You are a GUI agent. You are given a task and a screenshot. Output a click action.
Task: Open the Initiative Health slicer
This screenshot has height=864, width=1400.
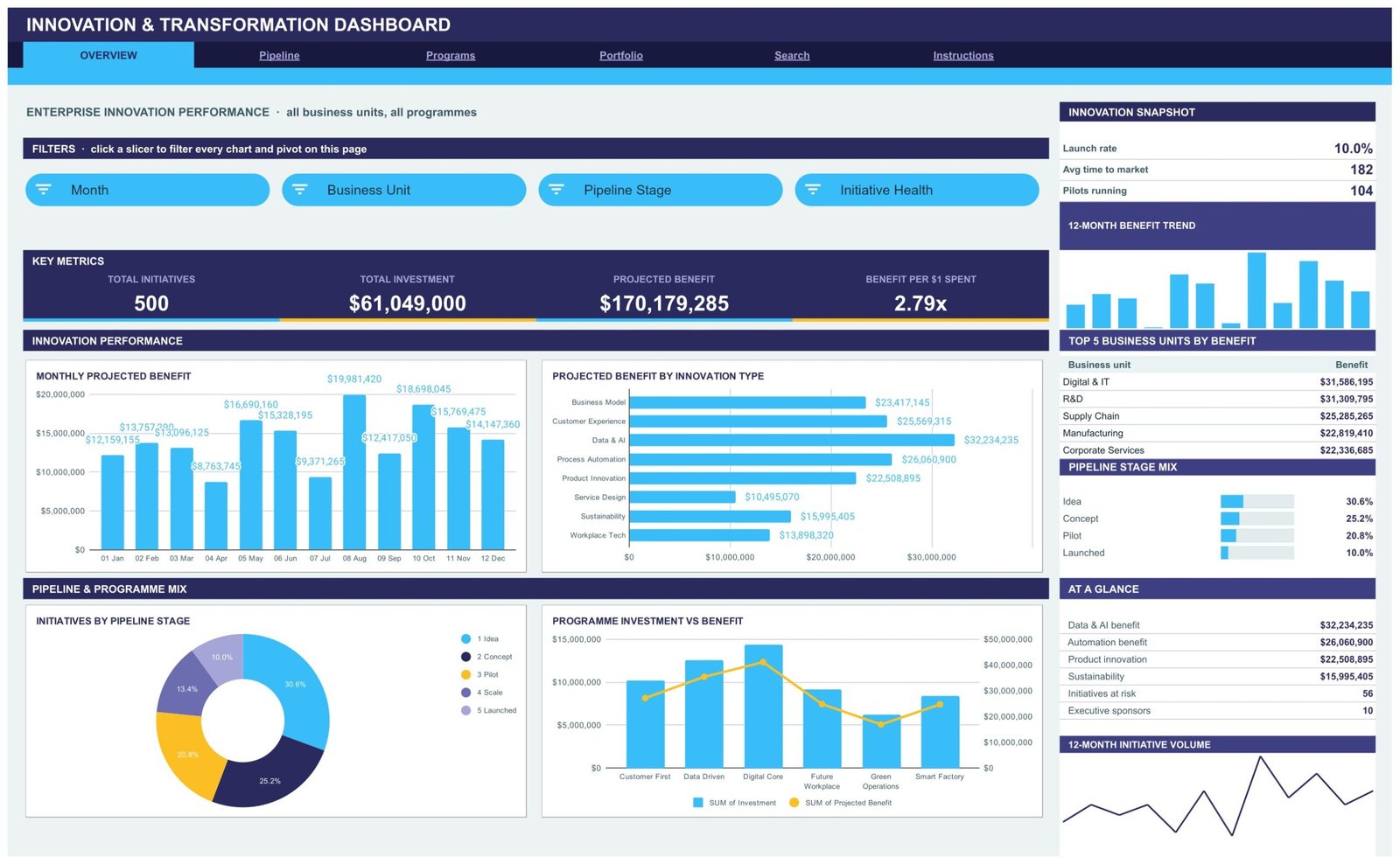point(916,190)
